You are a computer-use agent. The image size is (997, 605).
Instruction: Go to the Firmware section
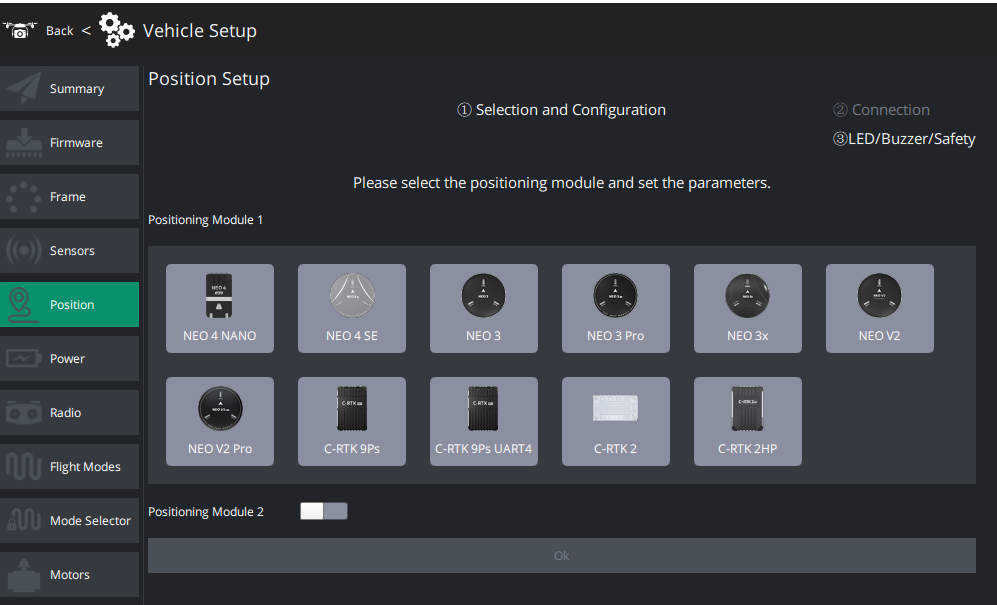70,143
